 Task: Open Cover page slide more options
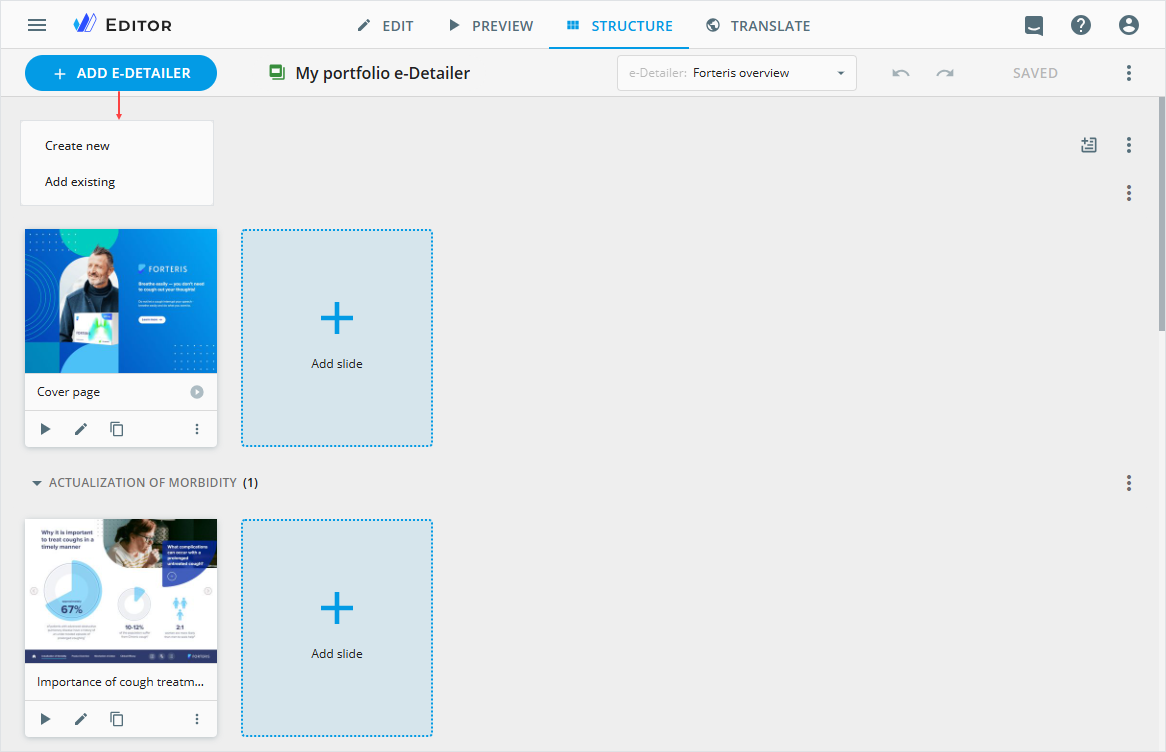pyautogui.click(x=197, y=429)
